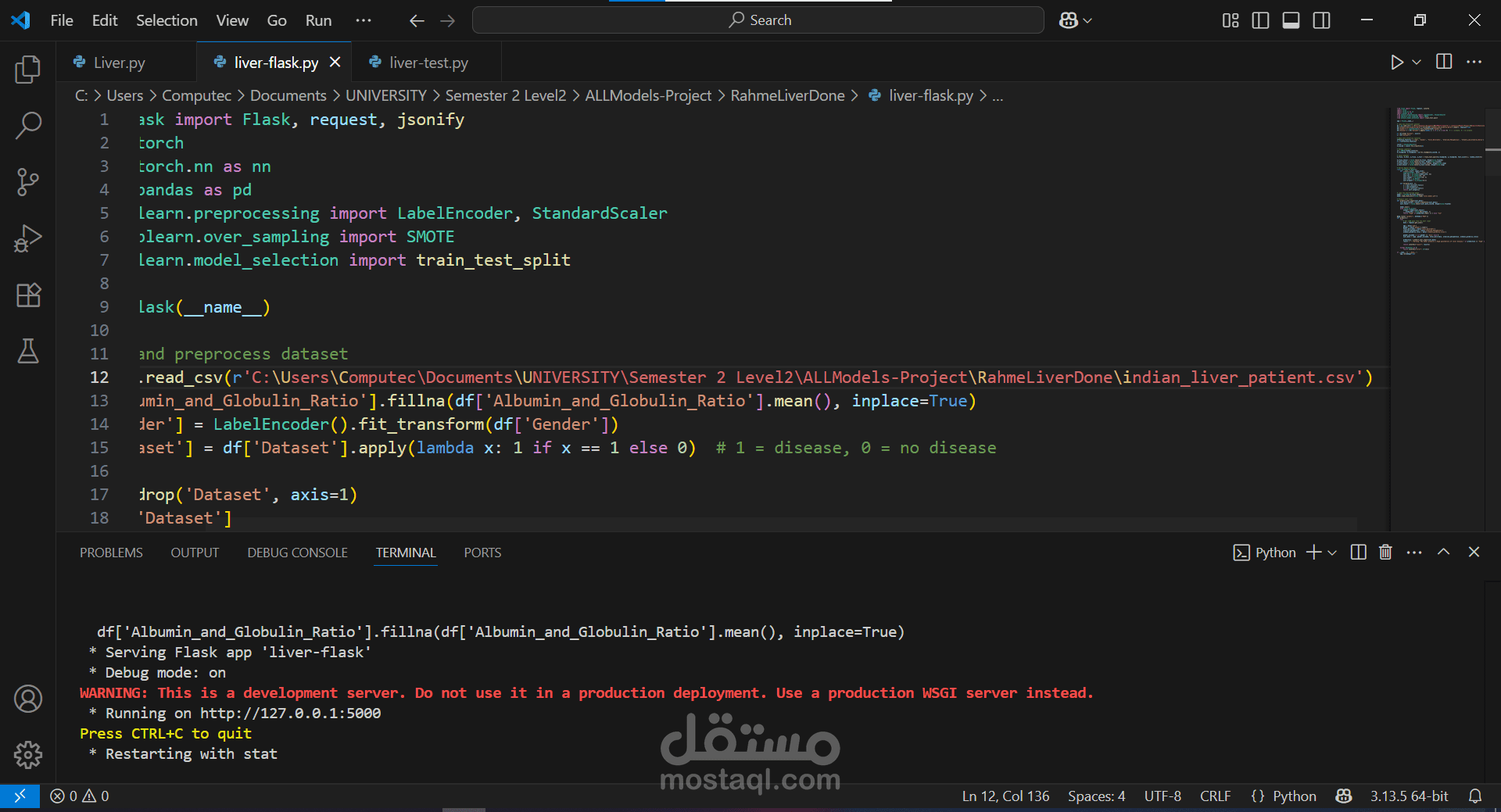The width and height of the screenshot is (1501, 812).
Task: Toggle secondary side bar visibility
Action: (1322, 20)
